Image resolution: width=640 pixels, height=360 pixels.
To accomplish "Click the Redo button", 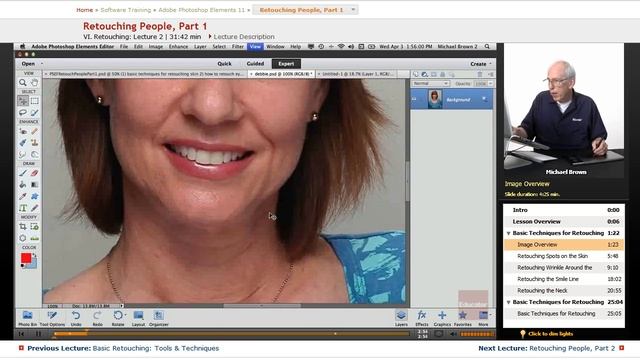I will tap(97, 318).
